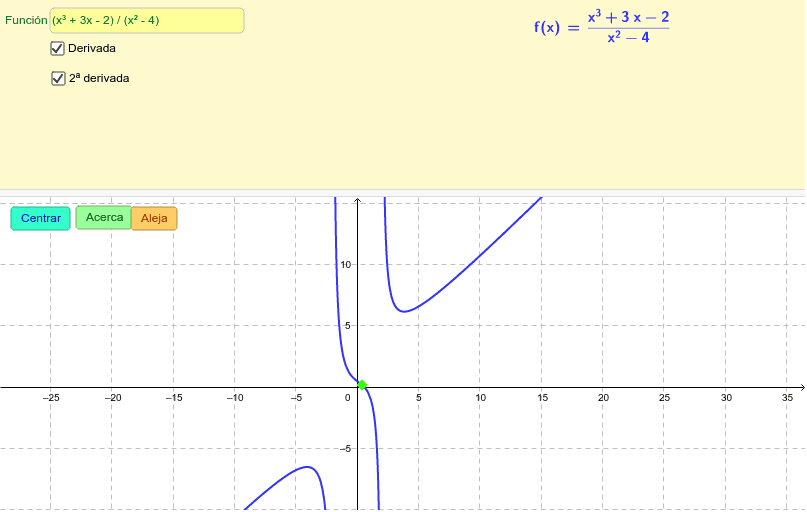Click the x-axis label −25
807x512 pixels.
pyautogui.click(x=50, y=398)
